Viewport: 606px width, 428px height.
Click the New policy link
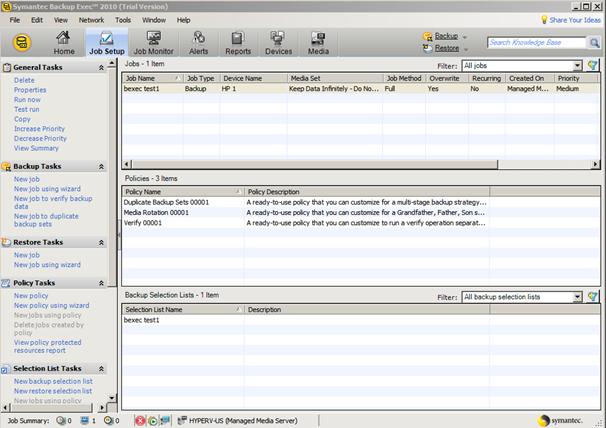[31, 296]
